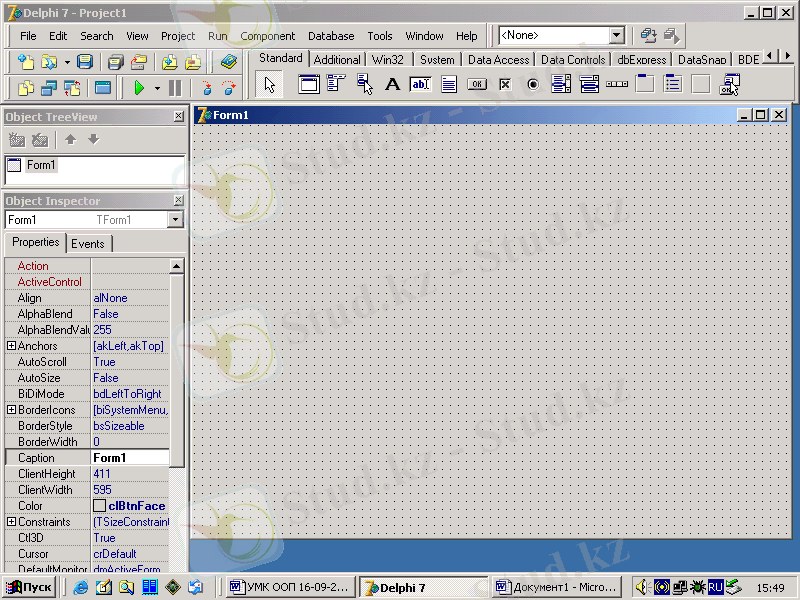Click the green Run button
800x600 pixels.
[139, 88]
